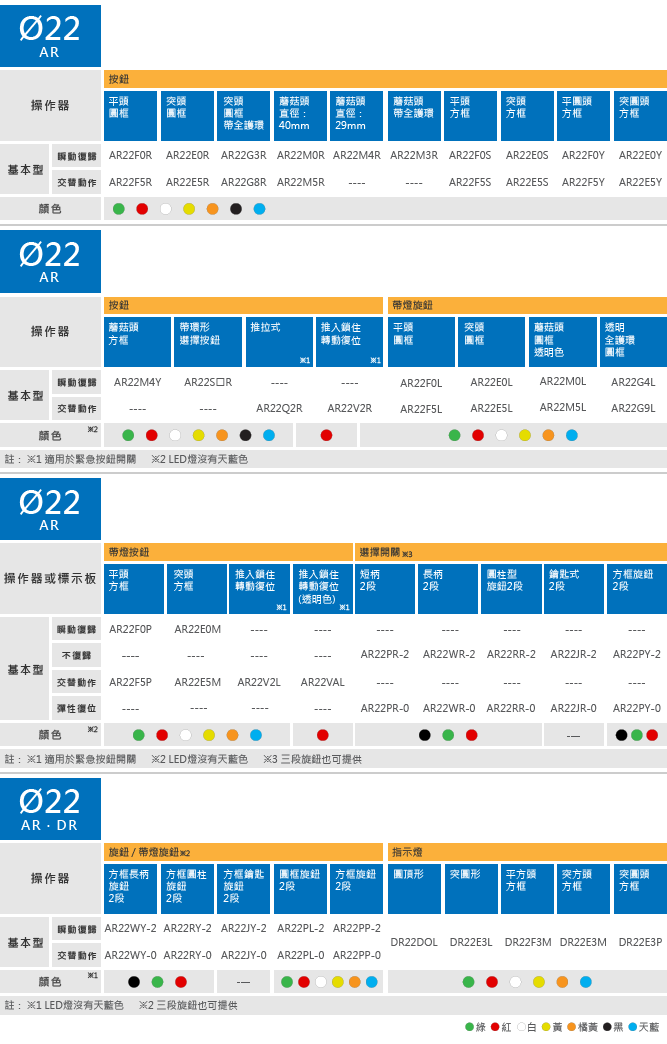Select the DR22F3M model code
This screenshot has width=667, height=1044.
tap(528, 942)
